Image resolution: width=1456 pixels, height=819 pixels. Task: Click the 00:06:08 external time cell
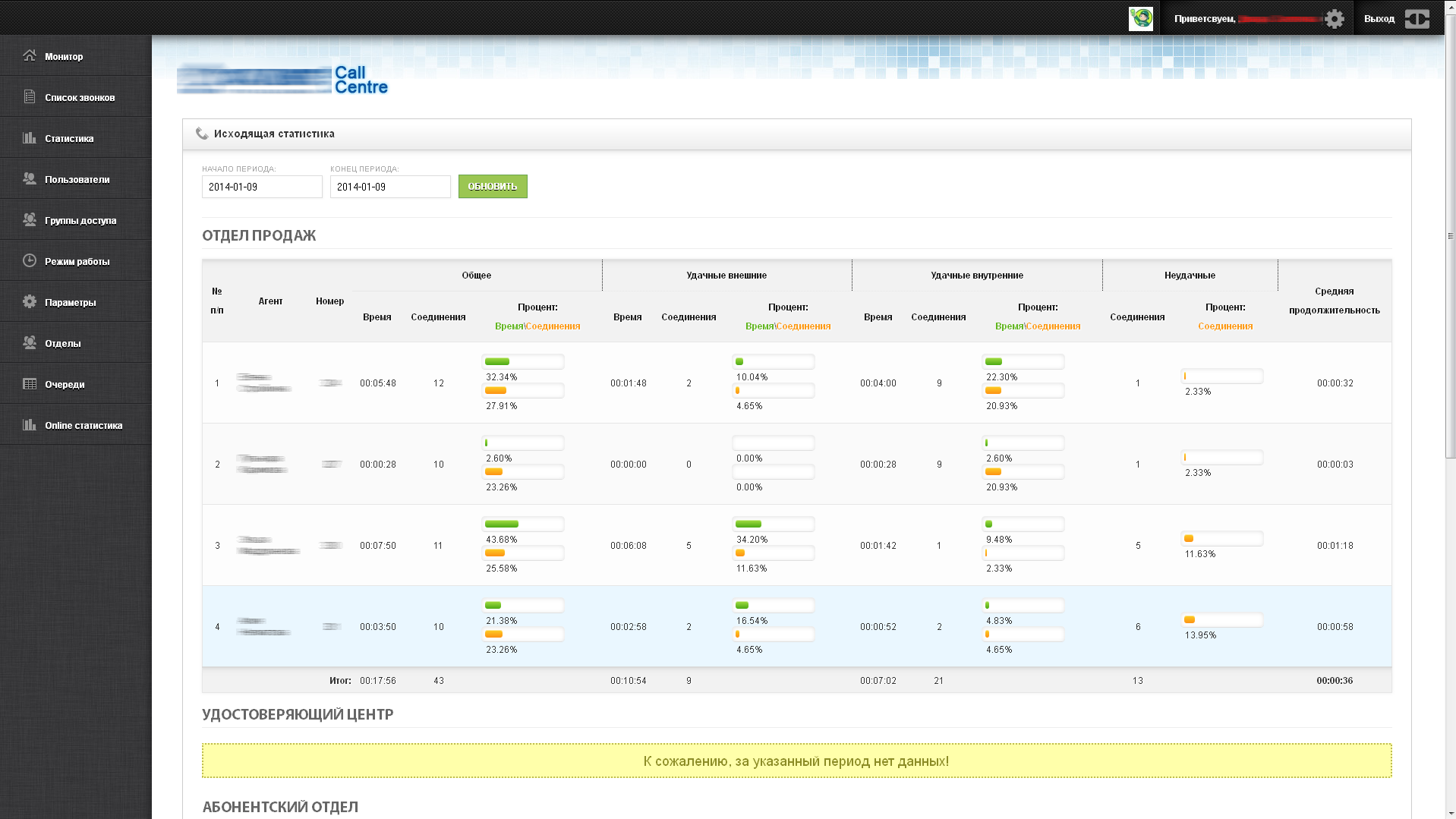tap(629, 546)
